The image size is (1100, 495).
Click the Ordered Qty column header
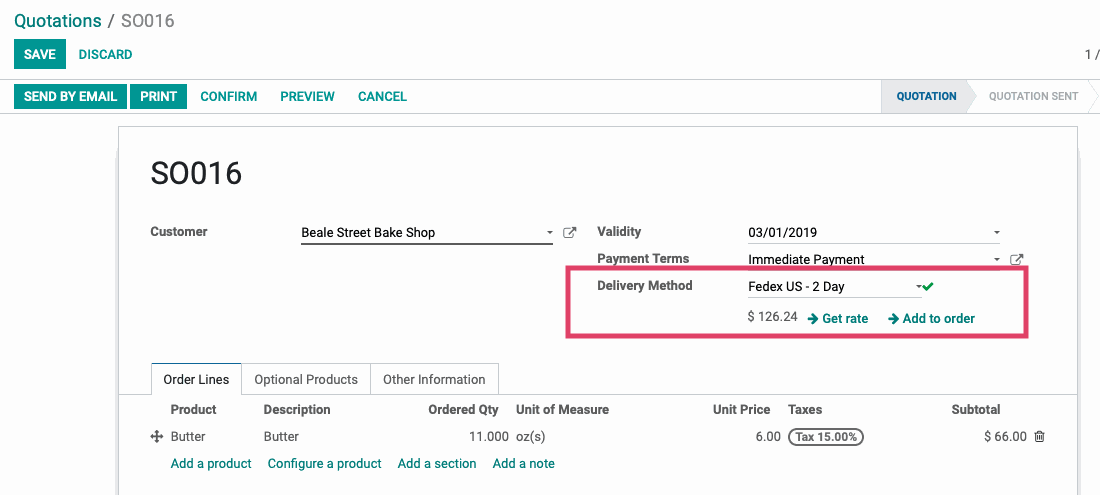pos(464,409)
